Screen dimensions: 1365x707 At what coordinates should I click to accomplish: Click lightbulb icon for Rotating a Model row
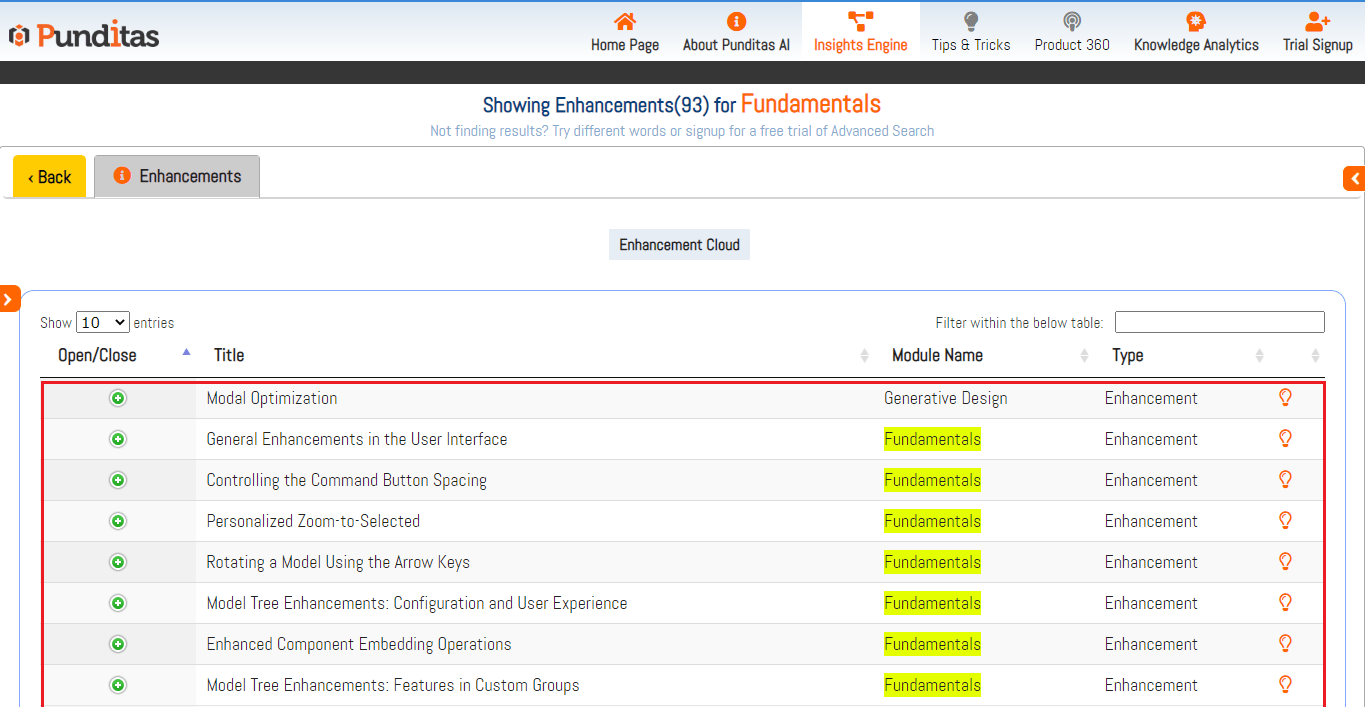click(1286, 562)
